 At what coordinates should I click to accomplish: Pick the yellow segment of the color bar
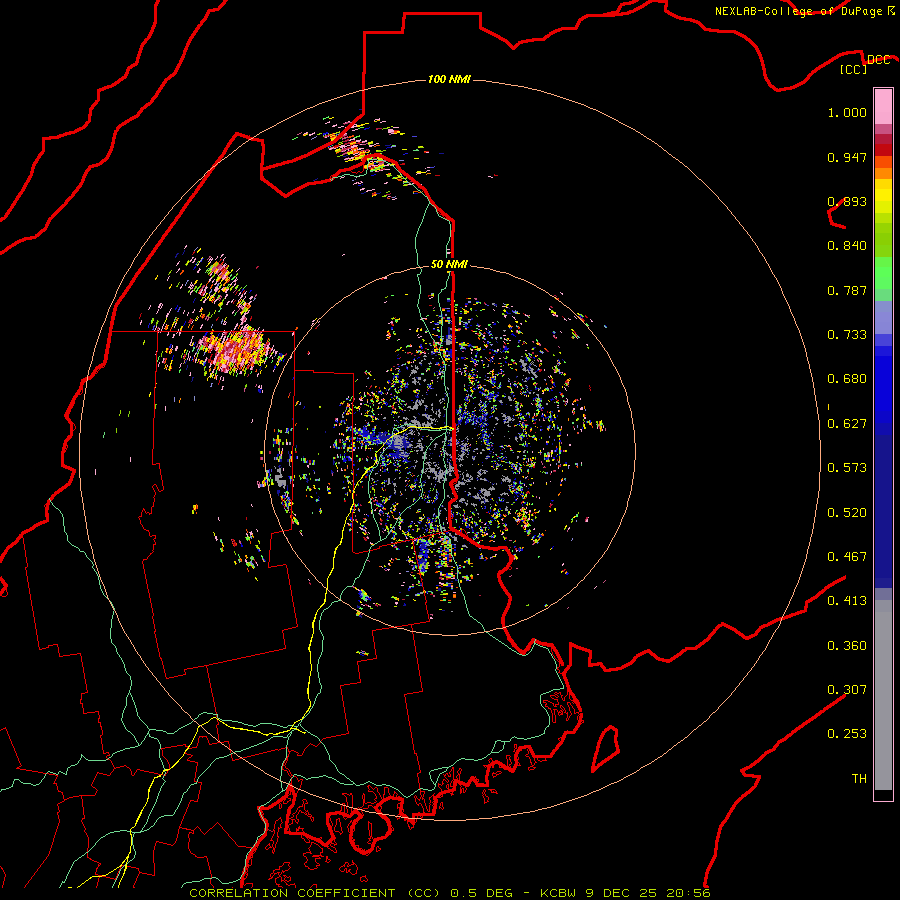pyautogui.click(x=883, y=196)
